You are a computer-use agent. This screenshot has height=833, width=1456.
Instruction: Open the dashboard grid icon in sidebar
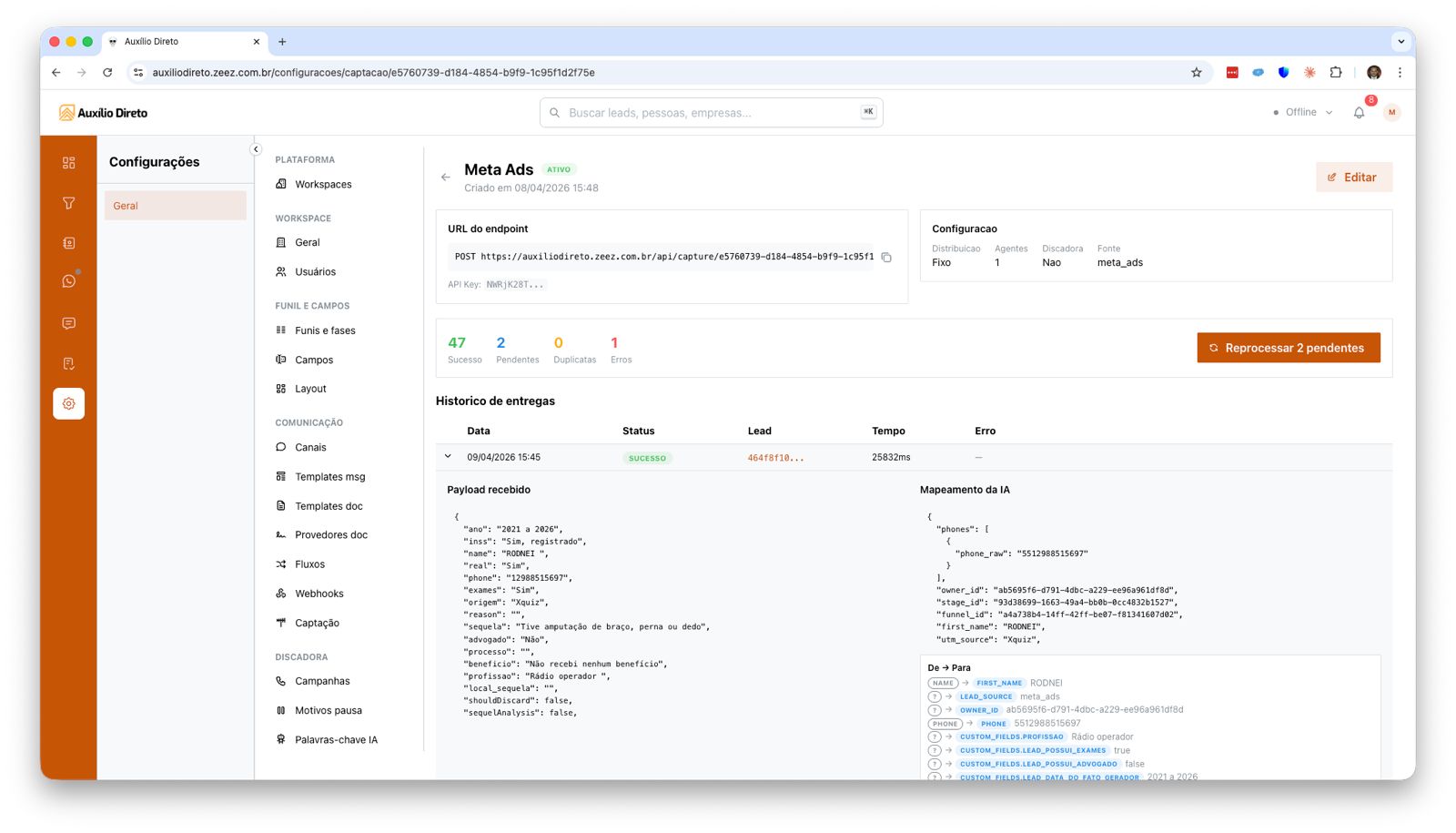click(68, 162)
